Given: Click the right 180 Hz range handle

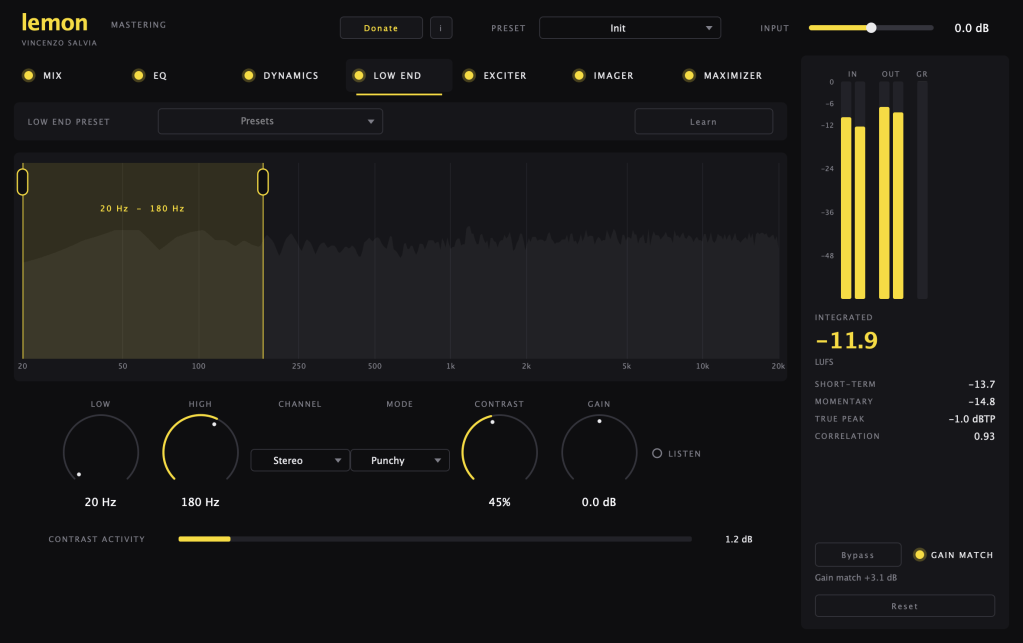Looking at the screenshot, I should pos(263,182).
